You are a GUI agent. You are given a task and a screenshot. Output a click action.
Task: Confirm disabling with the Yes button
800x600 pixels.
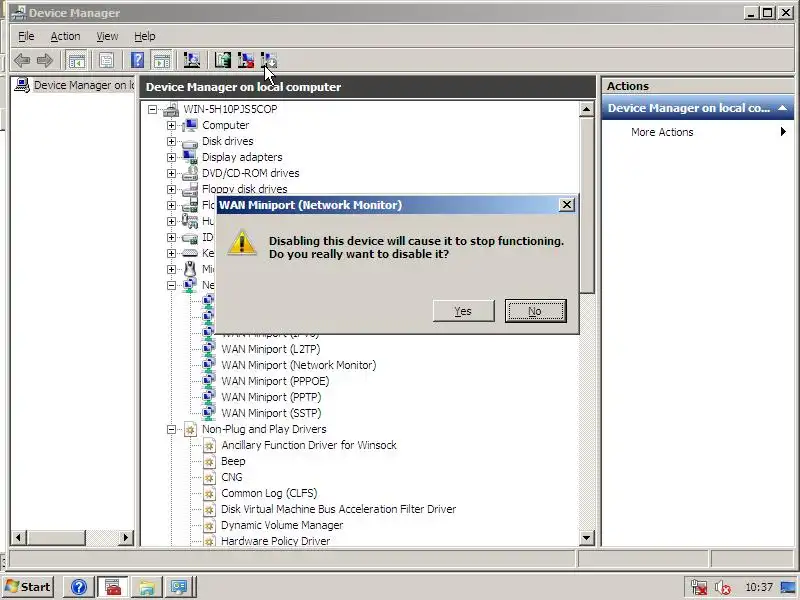463,311
